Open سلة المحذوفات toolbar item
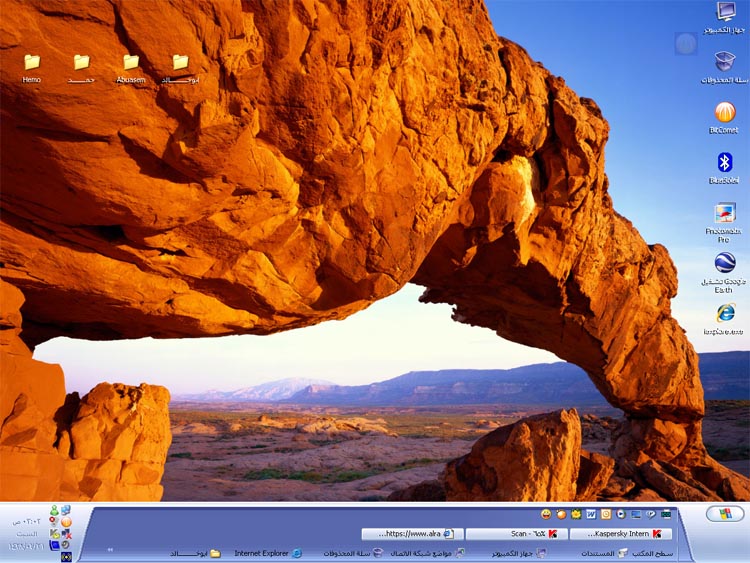Screen dimensions: 750x563 [353, 553]
